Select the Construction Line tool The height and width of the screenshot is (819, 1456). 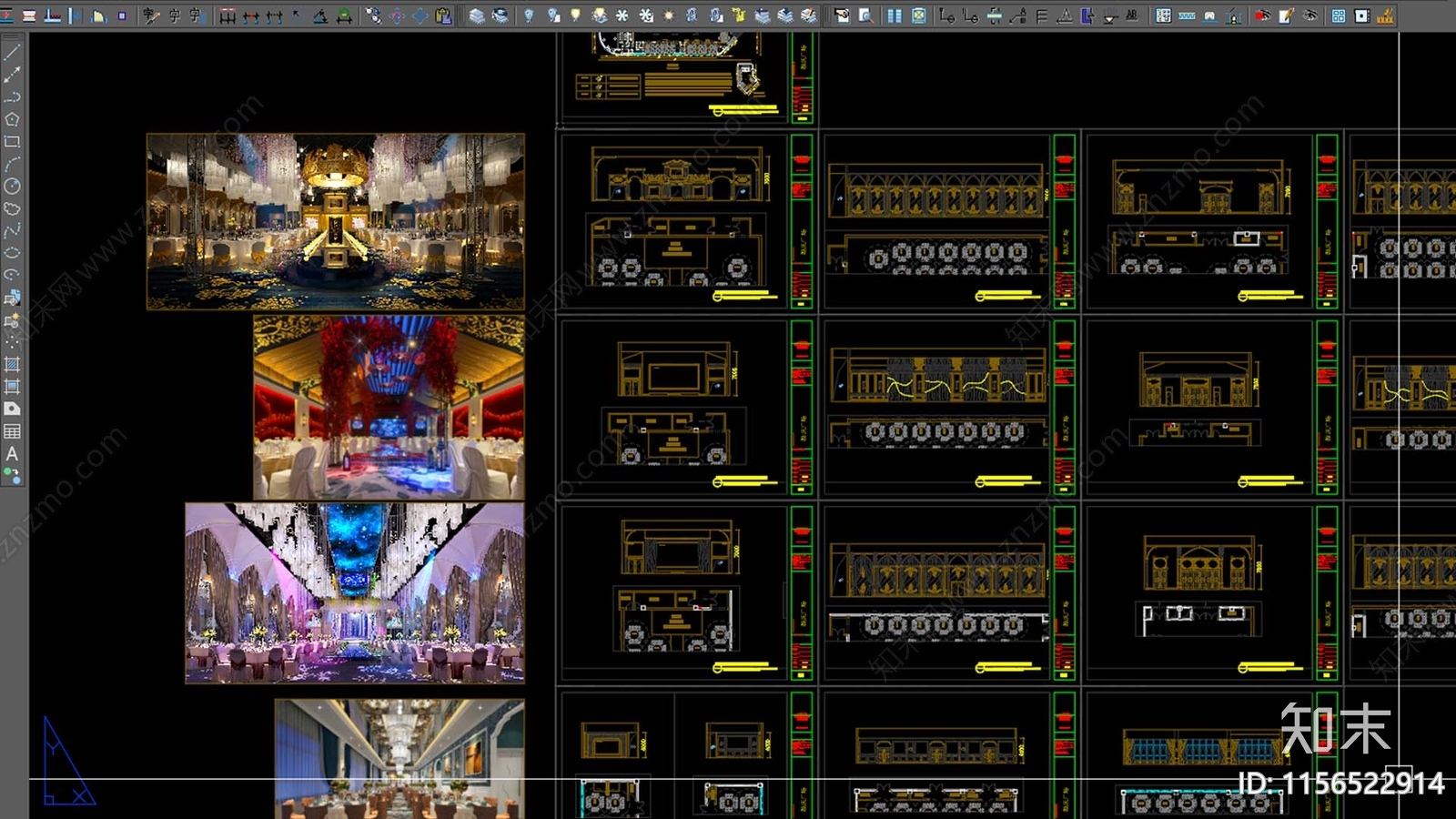pos(12,75)
